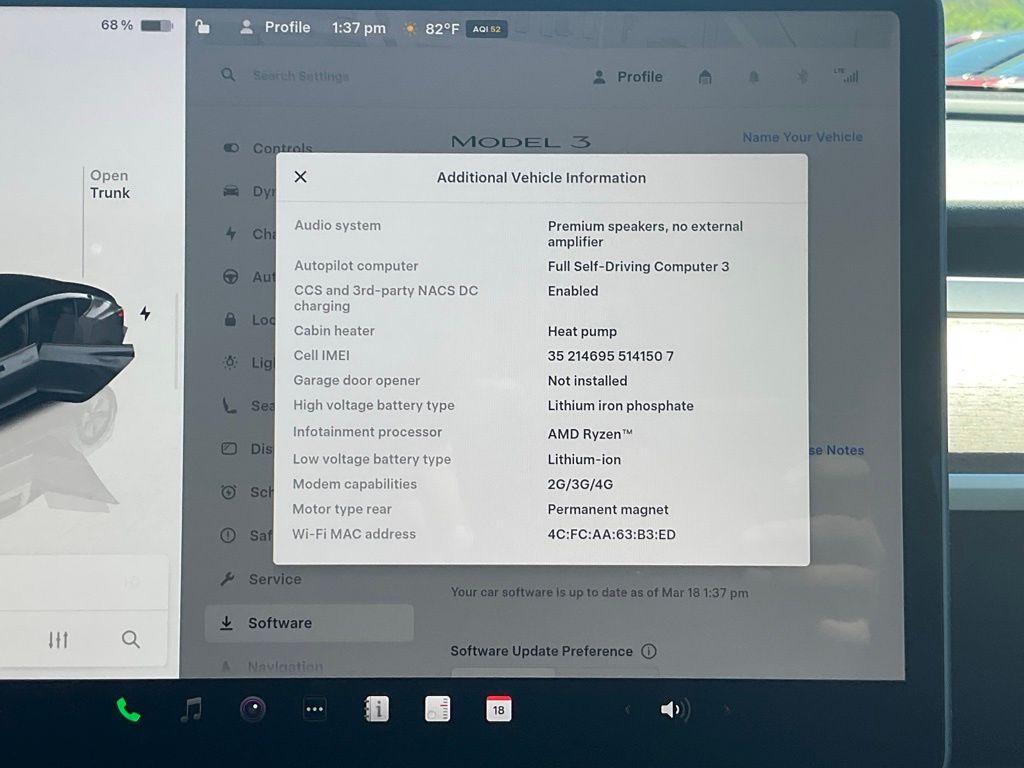Open the owner's manual info icon

pos(377,710)
